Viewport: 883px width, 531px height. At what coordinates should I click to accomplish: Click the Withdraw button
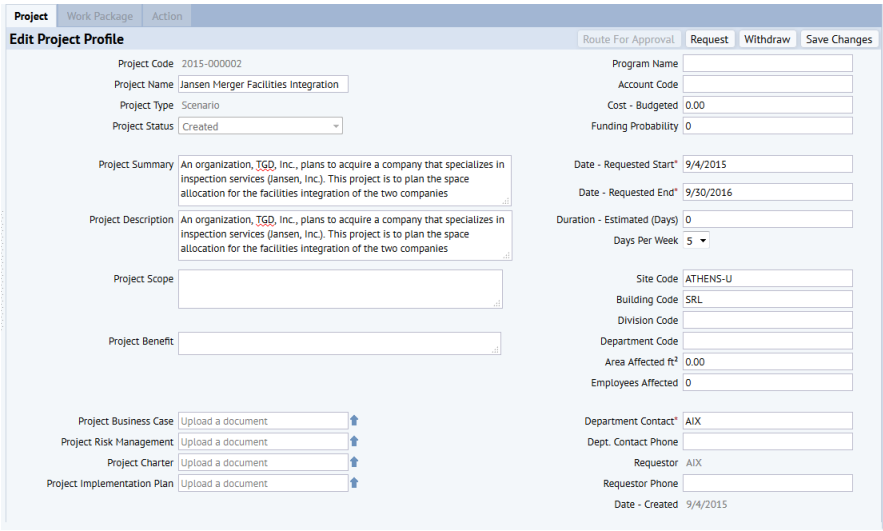(x=767, y=39)
